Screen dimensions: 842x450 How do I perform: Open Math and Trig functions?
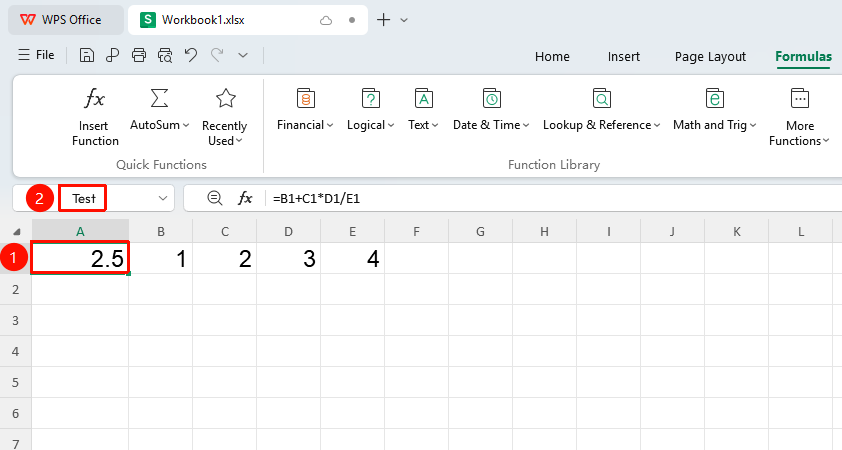(715, 111)
